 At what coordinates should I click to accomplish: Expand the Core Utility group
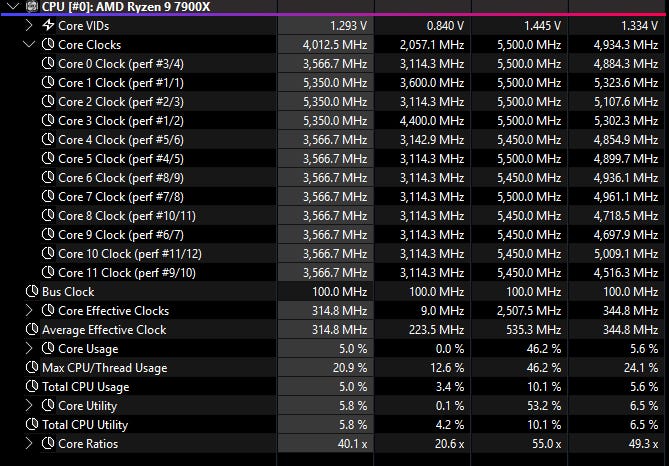[x=29, y=405]
